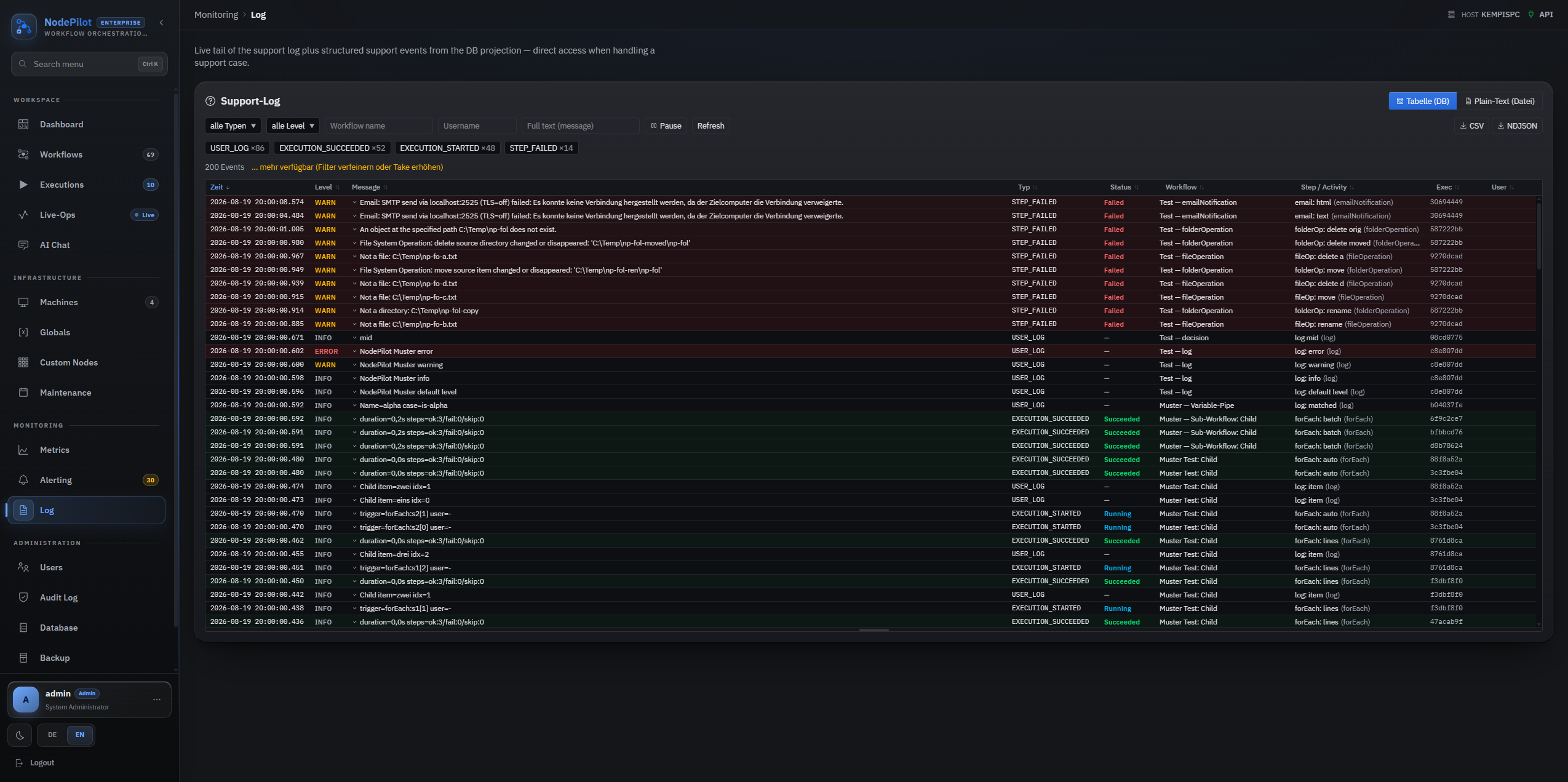The width and height of the screenshot is (1568, 782).
Task: Open the alle Level dropdown
Action: pos(293,126)
